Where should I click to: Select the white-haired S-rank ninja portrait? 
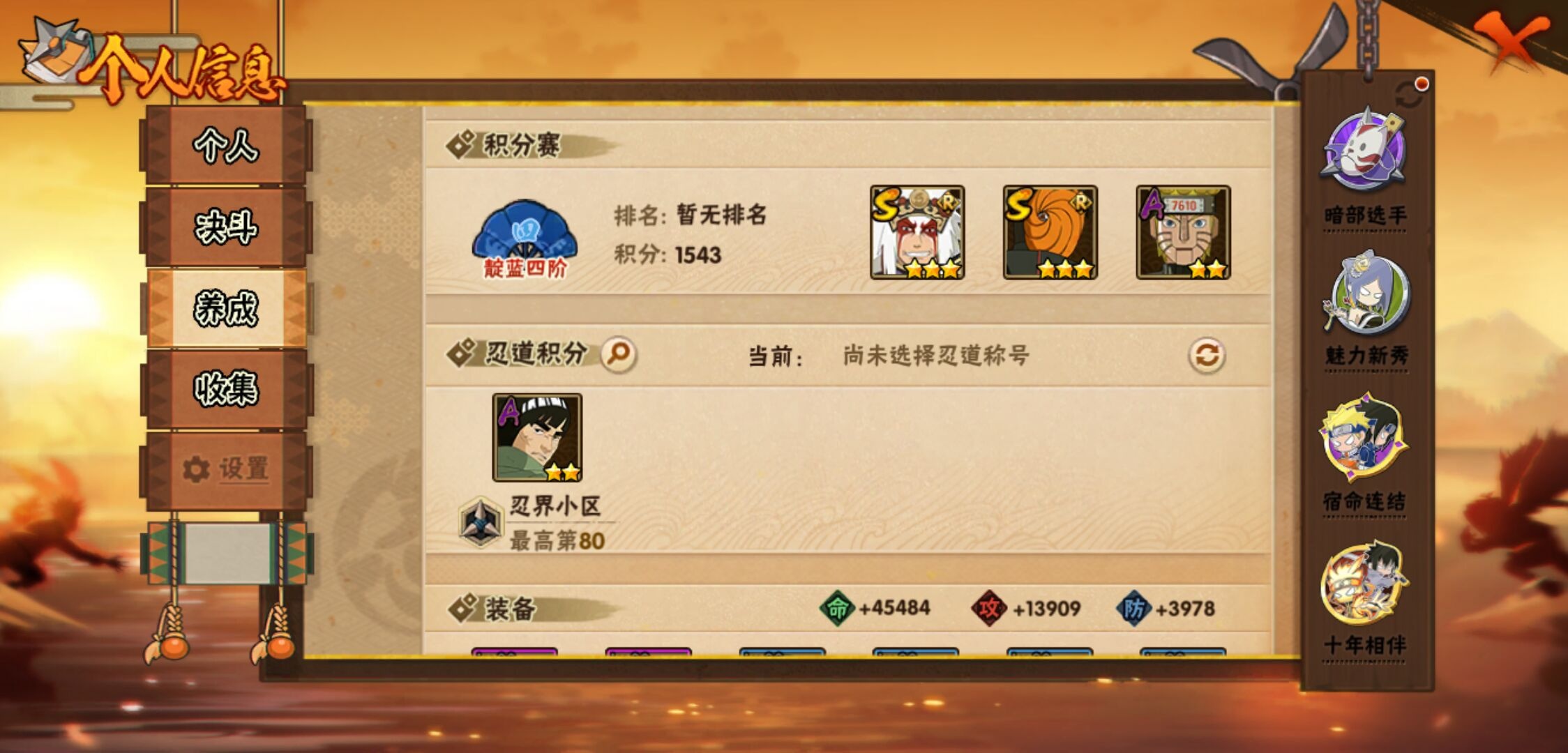pyautogui.click(x=917, y=232)
